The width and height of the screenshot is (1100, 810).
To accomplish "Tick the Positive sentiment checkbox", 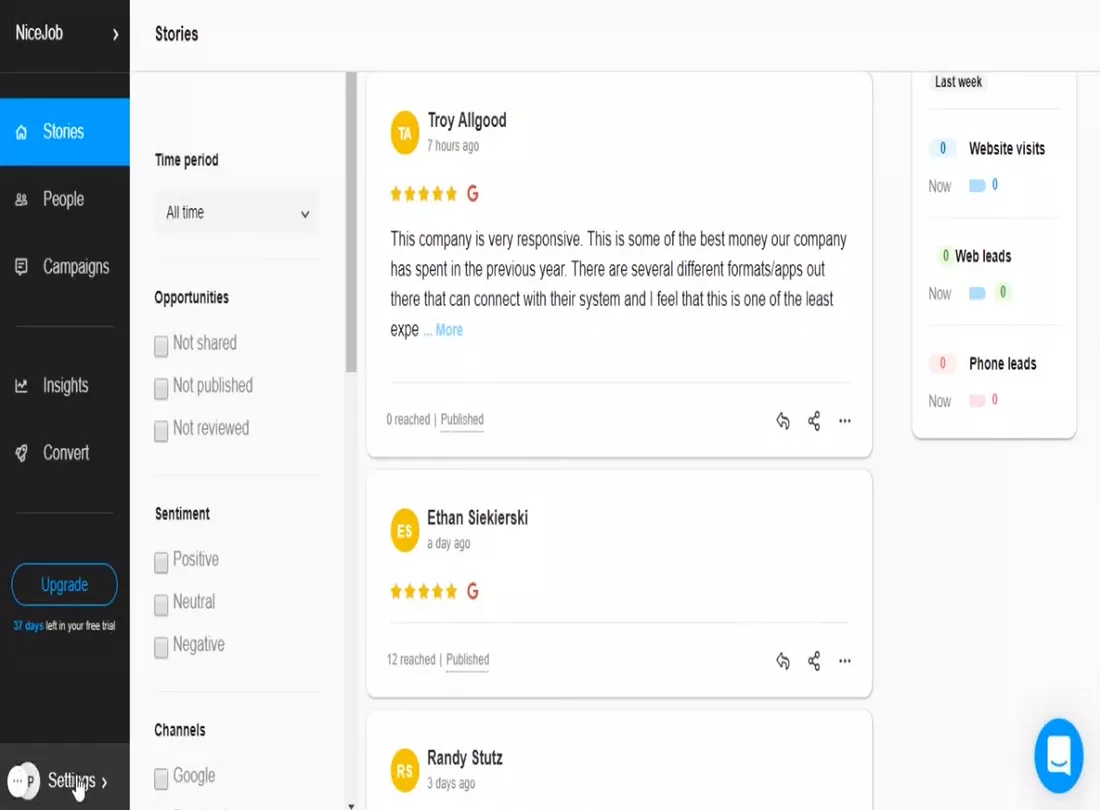I will 161,562.
